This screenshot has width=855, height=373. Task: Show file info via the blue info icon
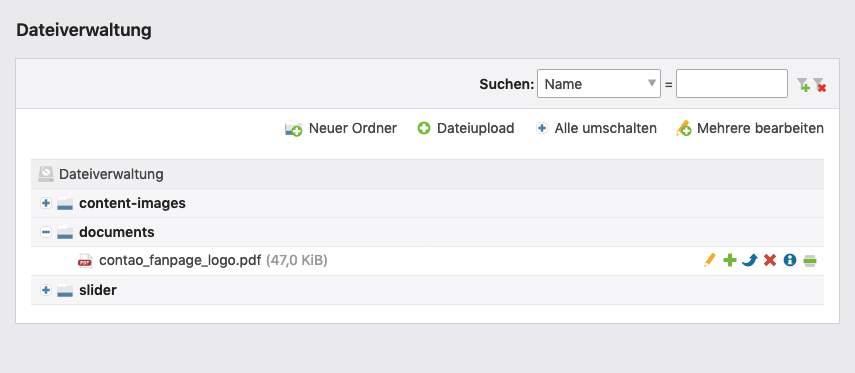790,261
